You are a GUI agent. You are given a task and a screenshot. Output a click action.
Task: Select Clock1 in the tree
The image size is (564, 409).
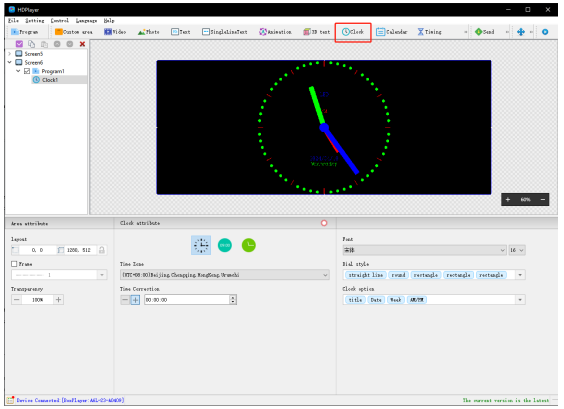pos(50,80)
